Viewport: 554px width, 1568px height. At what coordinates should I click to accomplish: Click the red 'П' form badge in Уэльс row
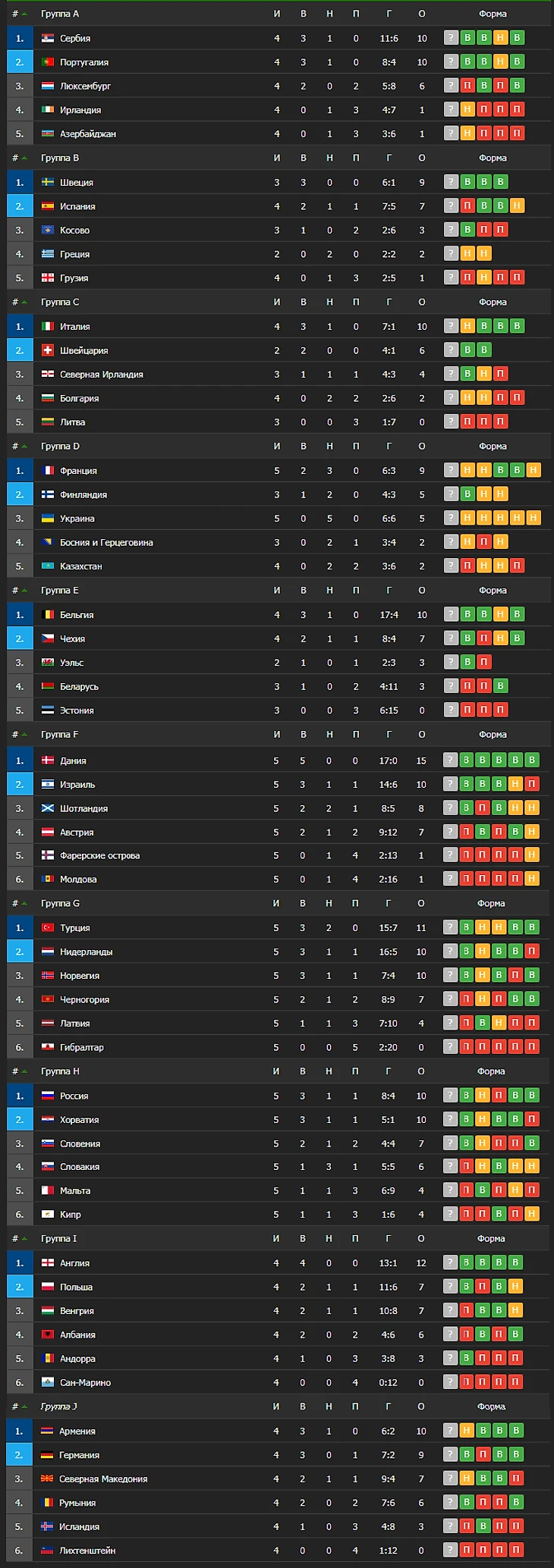tap(484, 663)
